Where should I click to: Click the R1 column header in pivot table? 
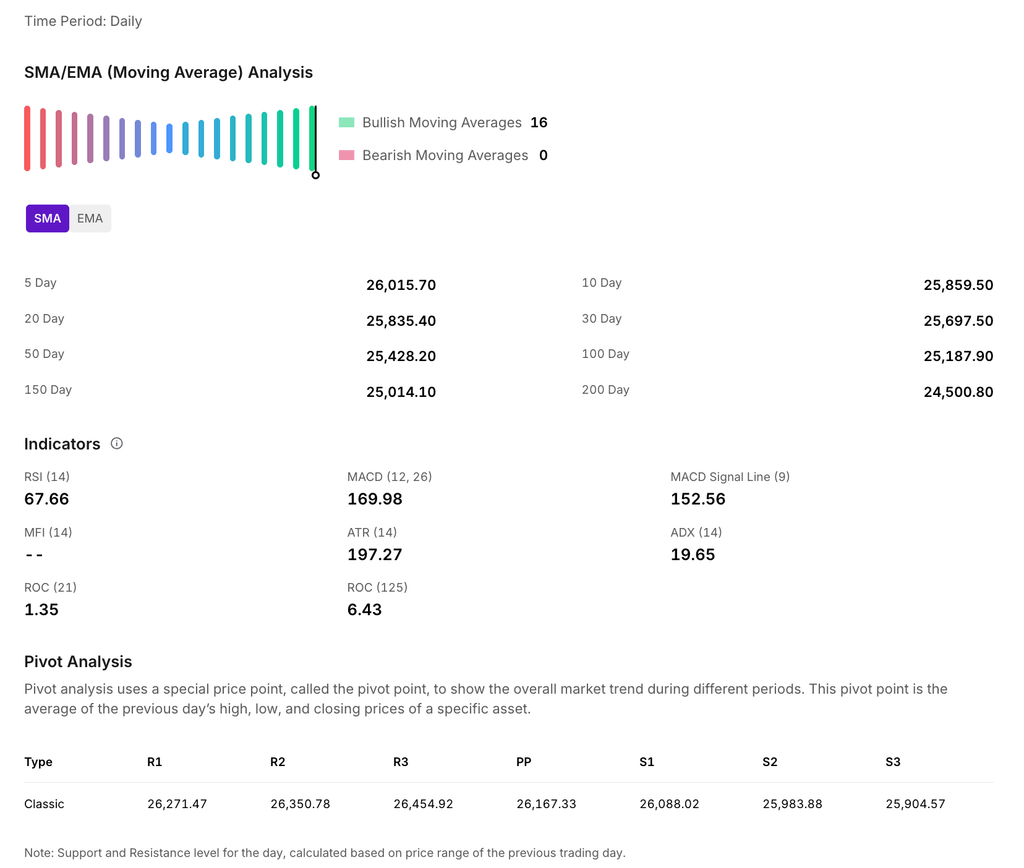point(155,762)
